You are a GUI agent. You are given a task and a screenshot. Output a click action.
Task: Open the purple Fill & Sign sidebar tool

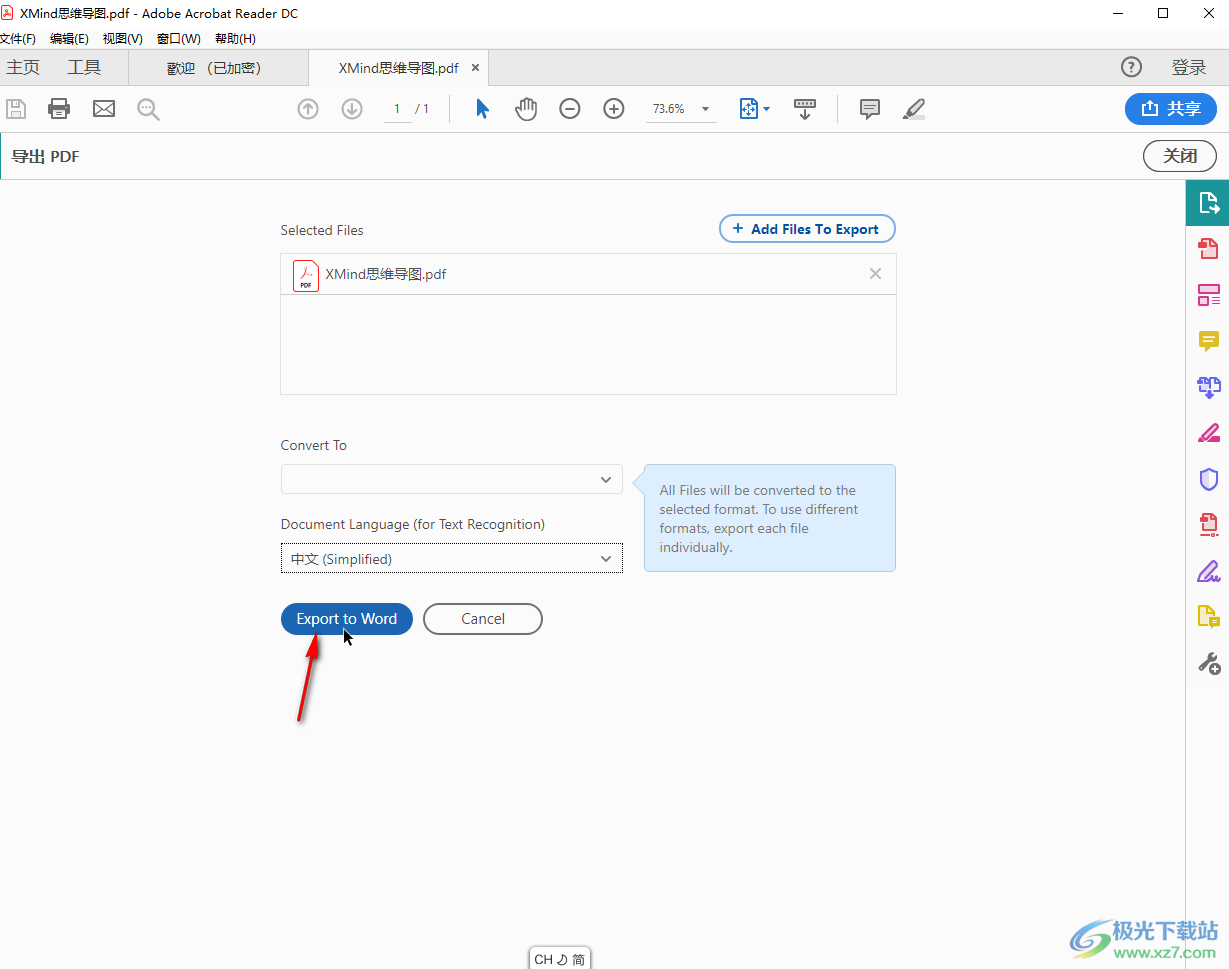(x=1208, y=571)
